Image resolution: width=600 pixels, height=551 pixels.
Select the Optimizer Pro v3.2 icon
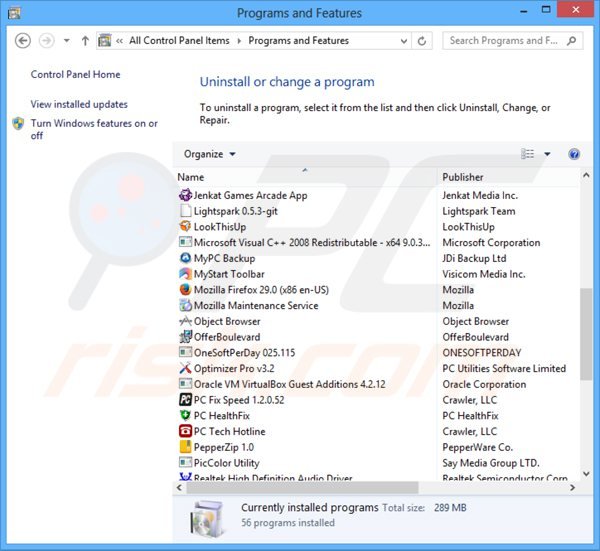click(185, 368)
